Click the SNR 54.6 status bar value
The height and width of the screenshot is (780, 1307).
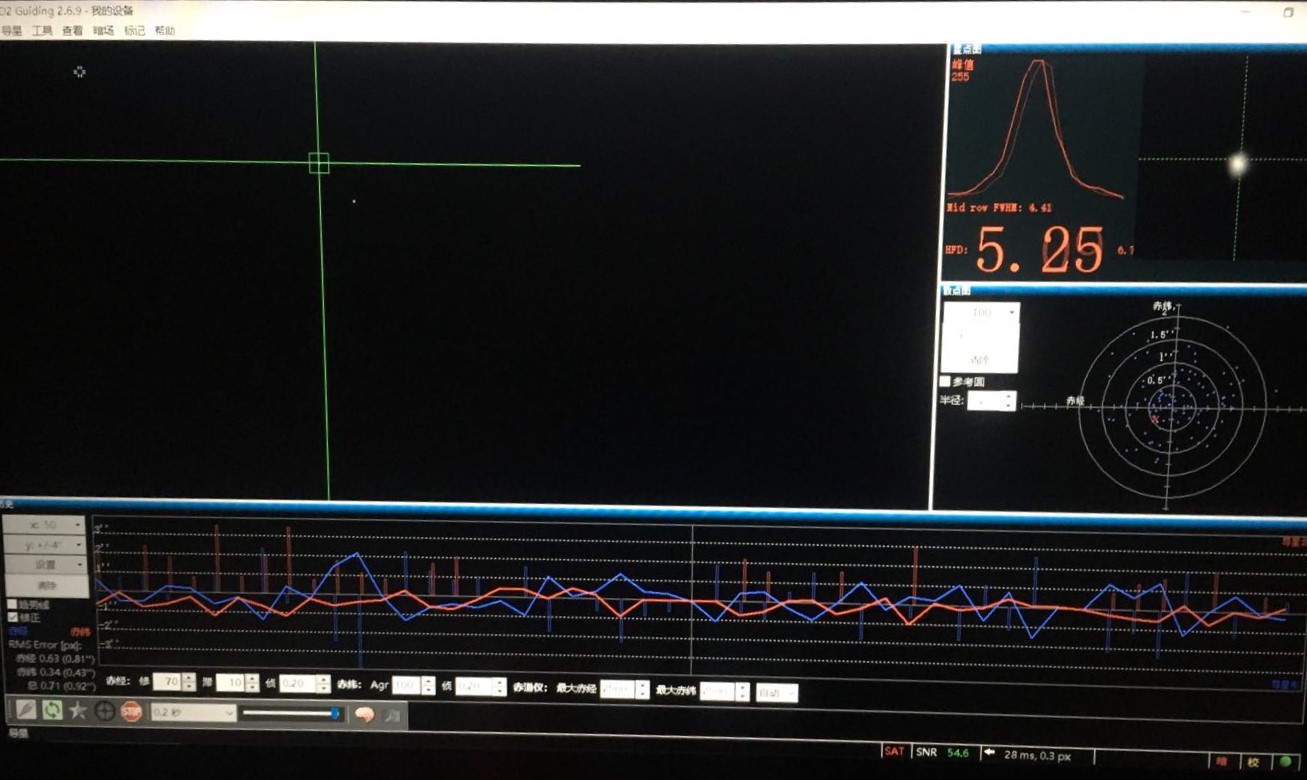pyautogui.click(x=942, y=752)
